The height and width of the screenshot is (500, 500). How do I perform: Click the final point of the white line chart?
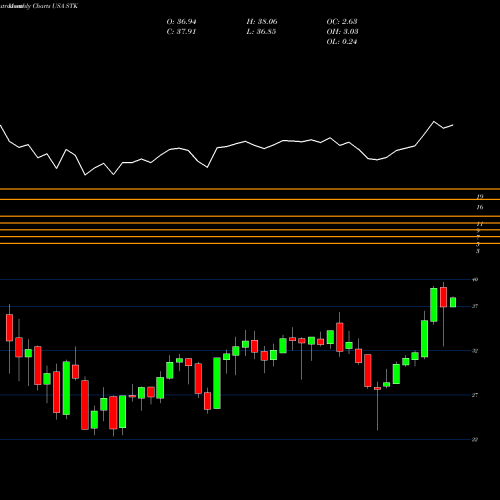coord(453,125)
